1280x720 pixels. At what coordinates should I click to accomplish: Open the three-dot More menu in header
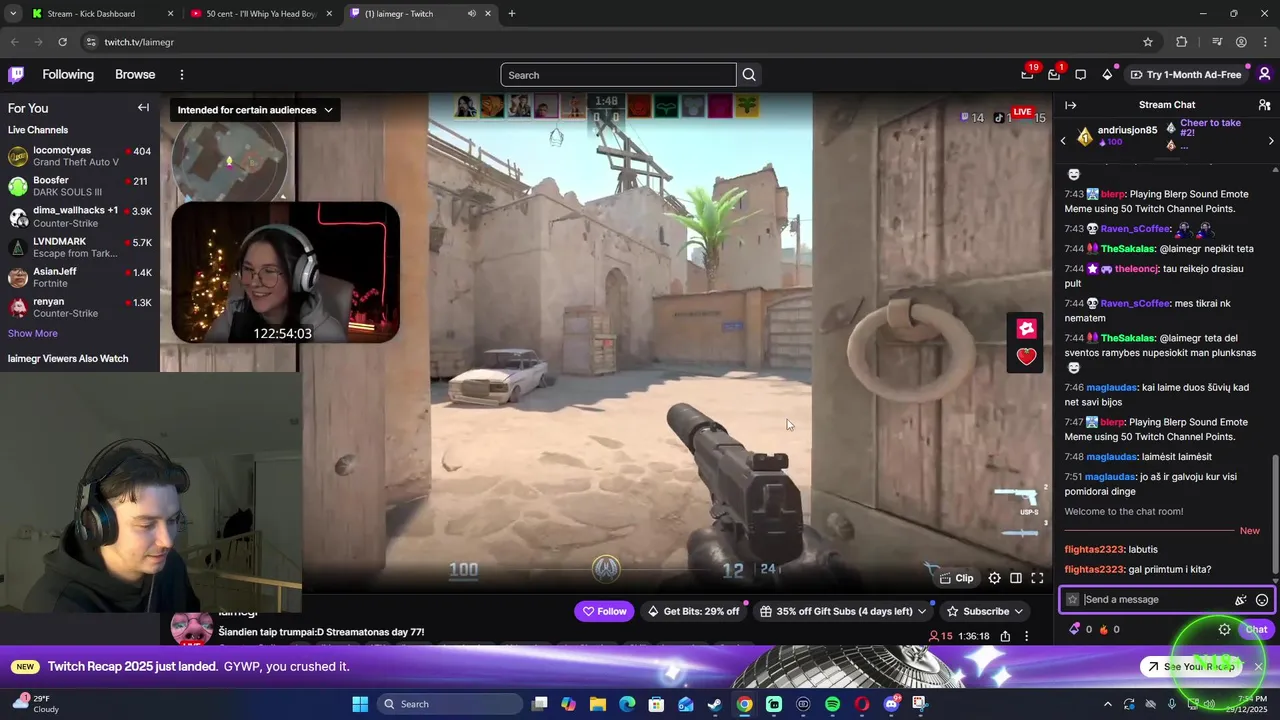point(181,75)
